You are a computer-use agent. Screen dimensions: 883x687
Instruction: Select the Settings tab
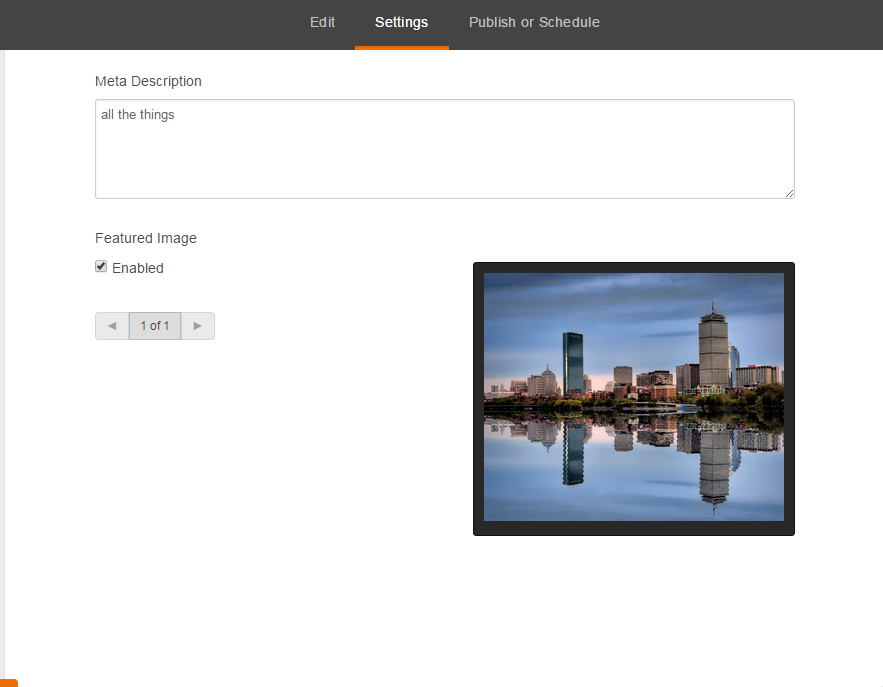401,22
